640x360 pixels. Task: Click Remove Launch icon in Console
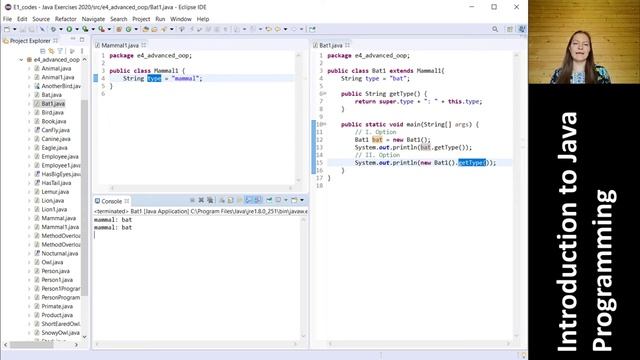(x=201, y=200)
